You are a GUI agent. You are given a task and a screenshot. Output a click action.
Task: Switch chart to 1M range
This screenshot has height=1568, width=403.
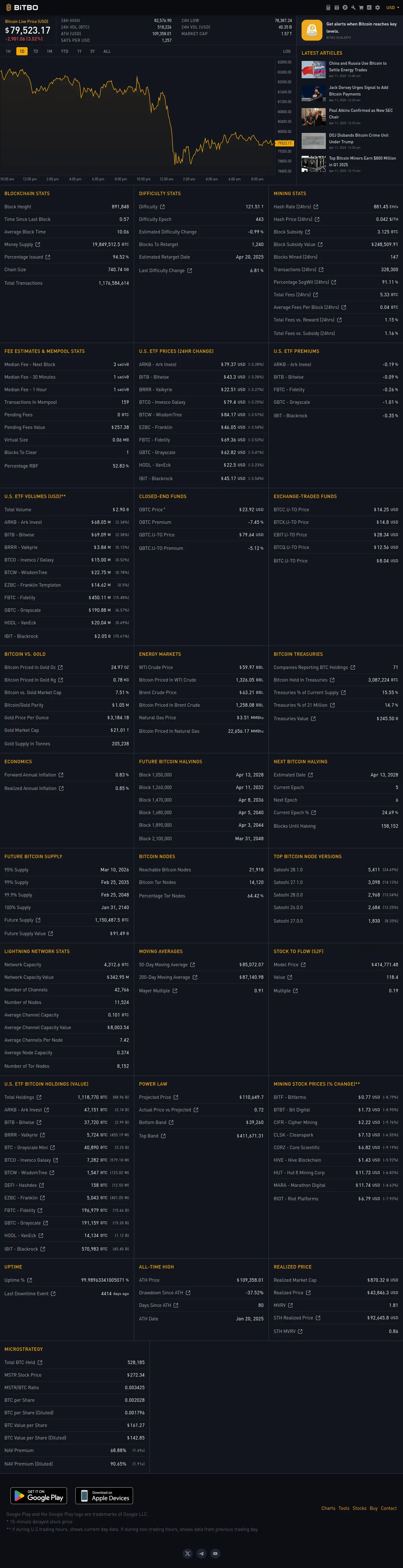pyautogui.click(x=49, y=51)
